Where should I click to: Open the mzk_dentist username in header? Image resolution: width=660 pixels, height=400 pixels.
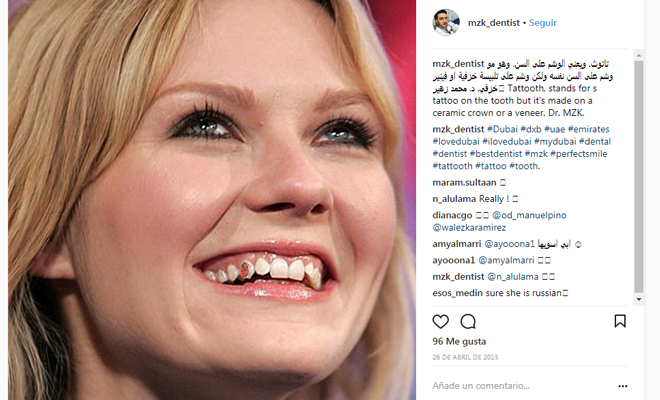point(494,23)
